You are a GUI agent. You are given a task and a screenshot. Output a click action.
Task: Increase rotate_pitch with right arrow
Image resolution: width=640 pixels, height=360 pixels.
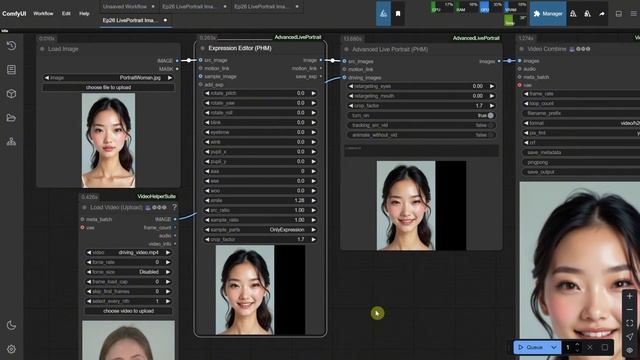pos(313,93)
